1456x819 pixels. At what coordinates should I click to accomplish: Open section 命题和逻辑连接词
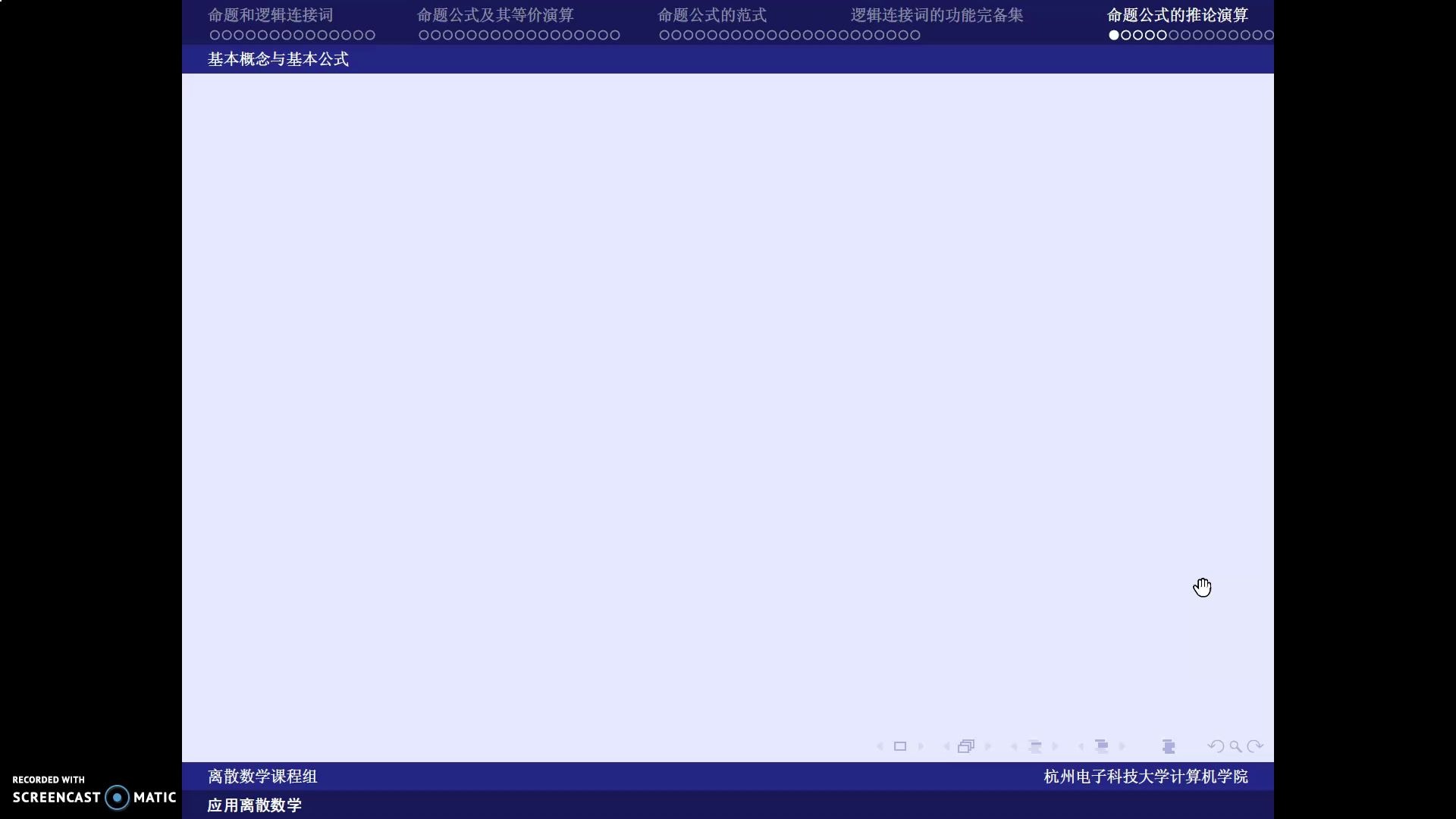[x=271, y=15]
